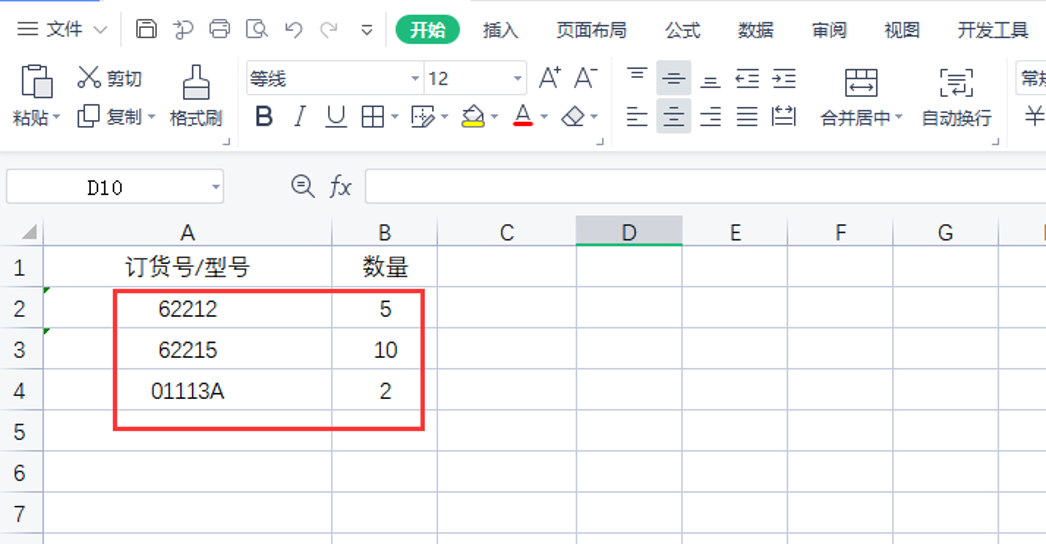Increase font size with A+ icon
Viewport: 1046px width, 544px height.
pos(549,78)
